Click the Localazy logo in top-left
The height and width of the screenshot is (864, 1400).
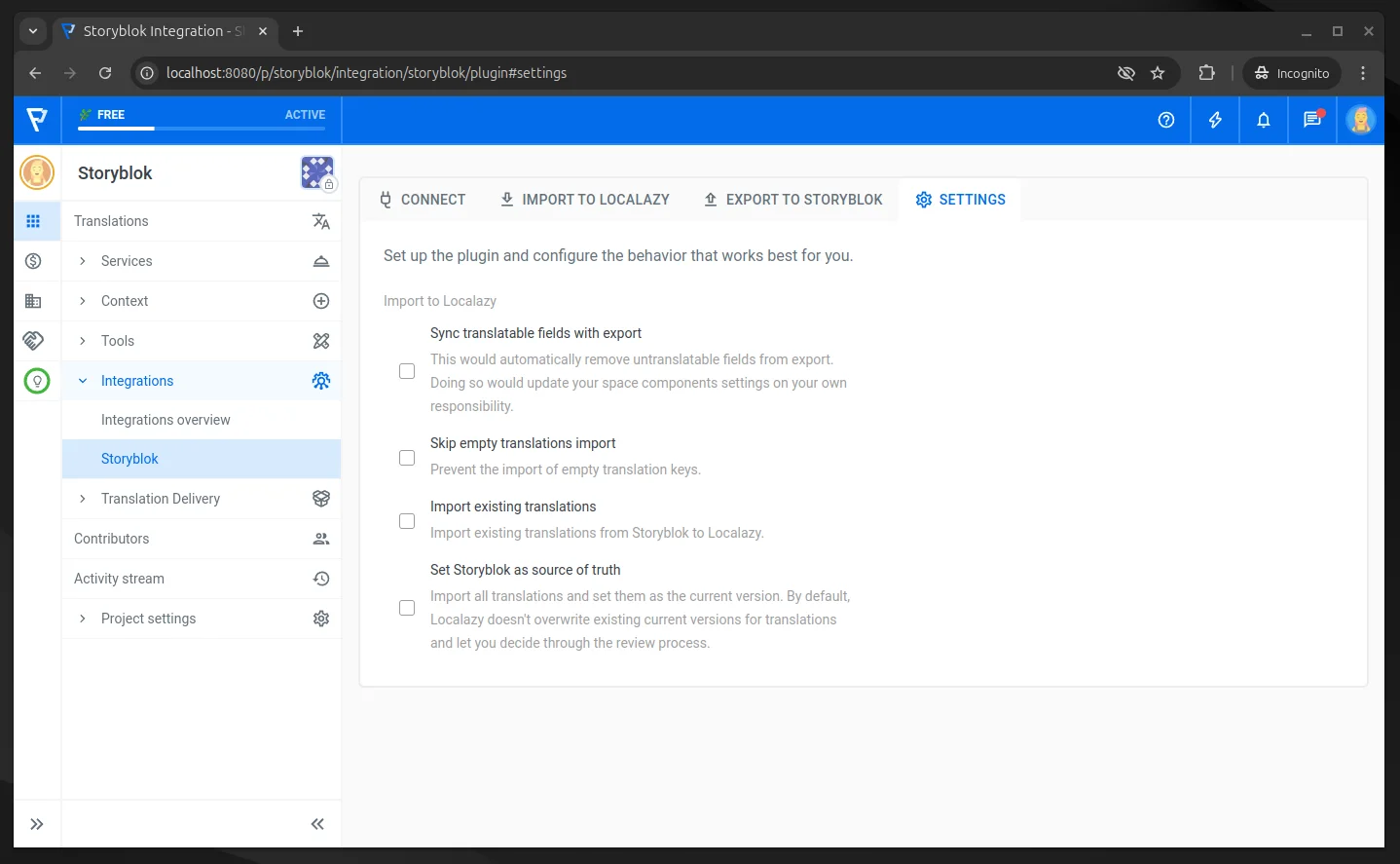click(x=37, y=120)
